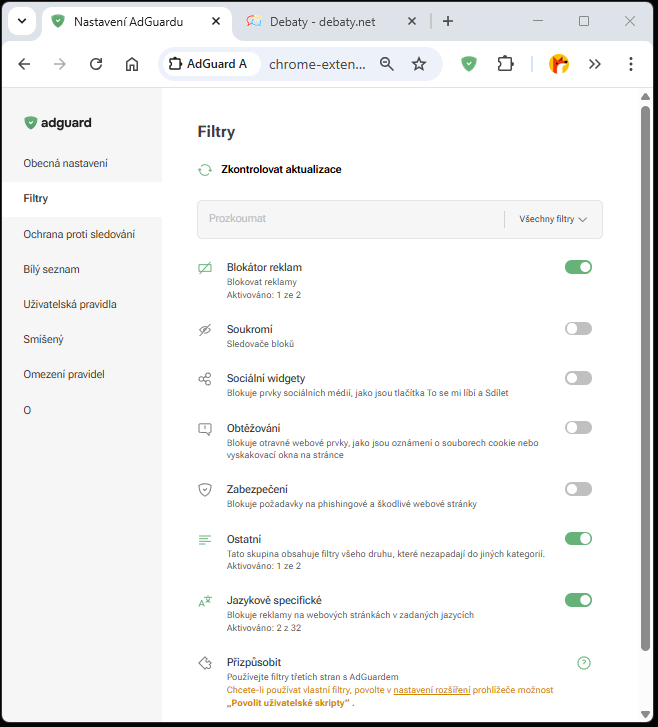This screenshot has height=727, width=658.
Task: Open Ochrana proti sledování in the sidebar
Action: pos(79,234)
